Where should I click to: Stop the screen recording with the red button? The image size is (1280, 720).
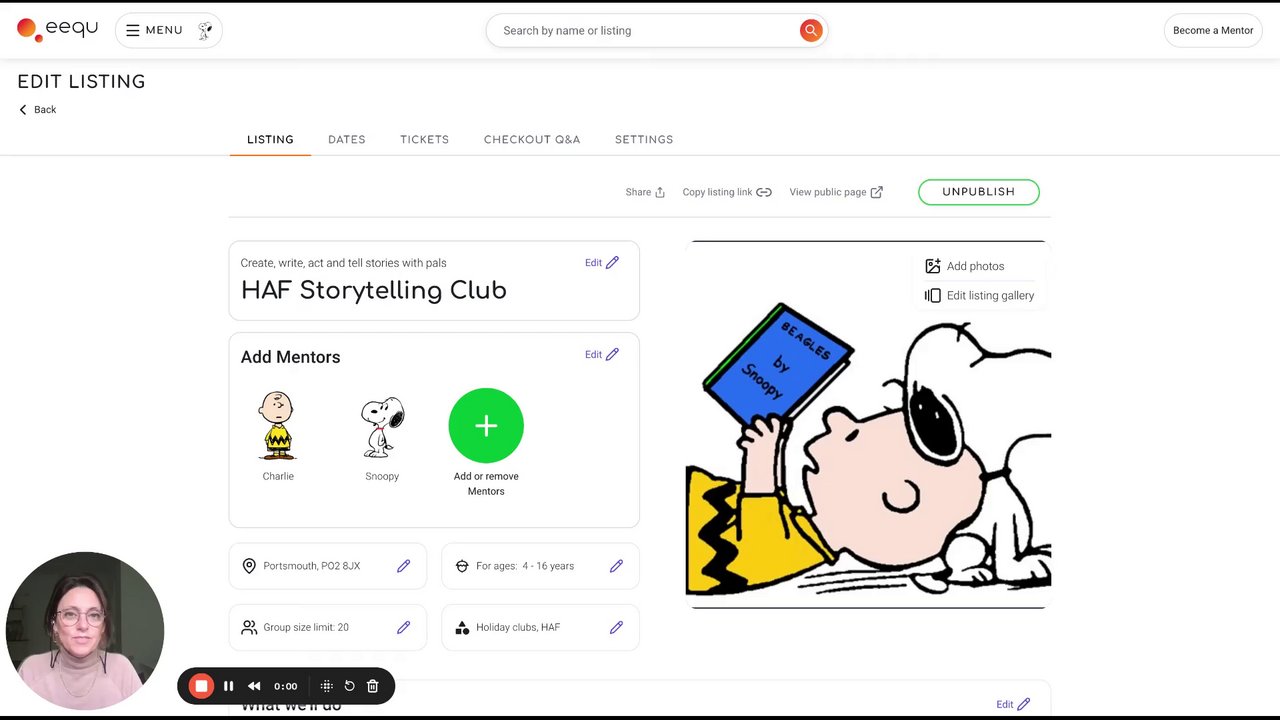coord(201,686)
